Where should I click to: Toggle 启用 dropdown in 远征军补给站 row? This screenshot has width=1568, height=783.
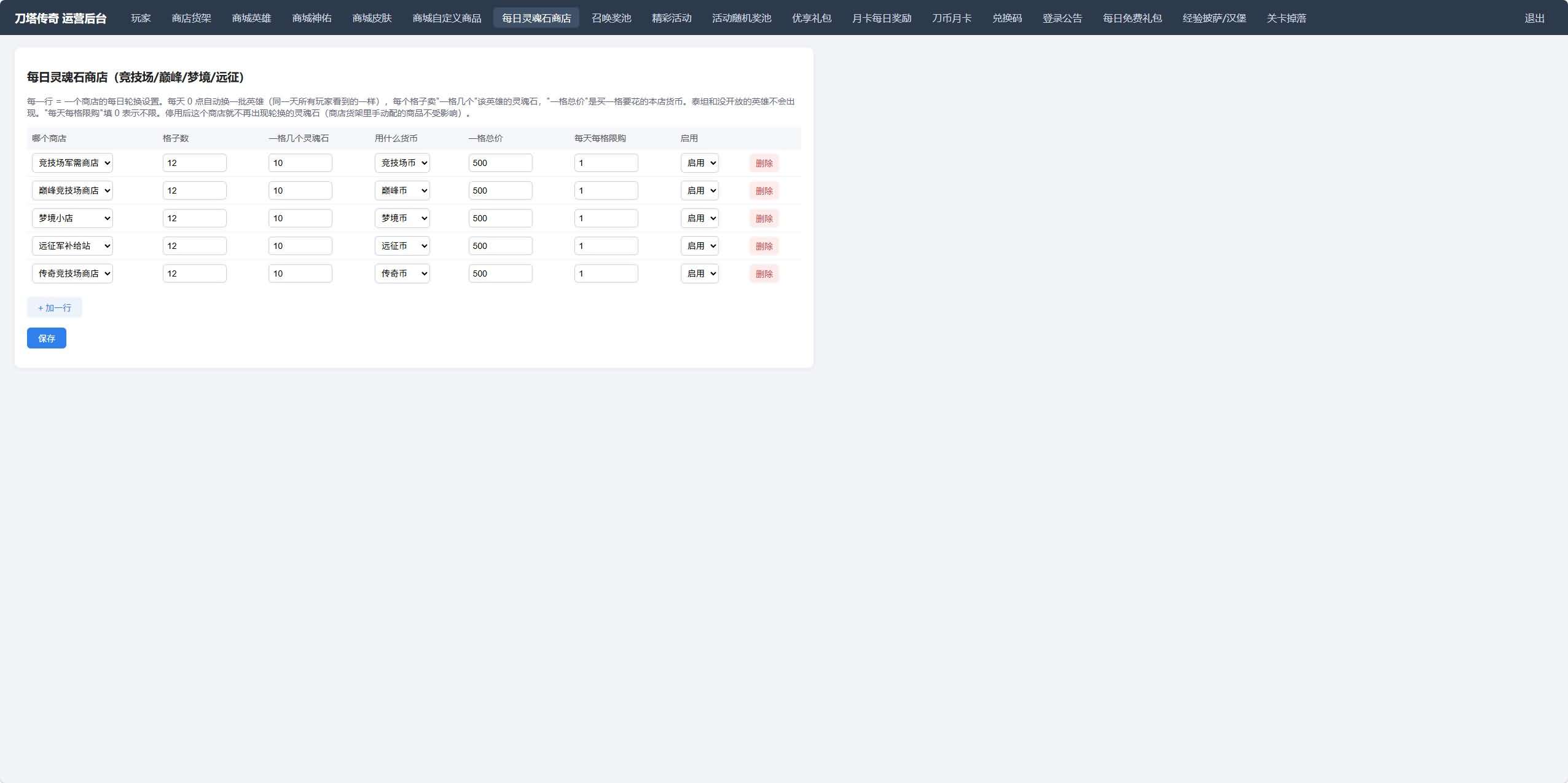click(700, 246)
